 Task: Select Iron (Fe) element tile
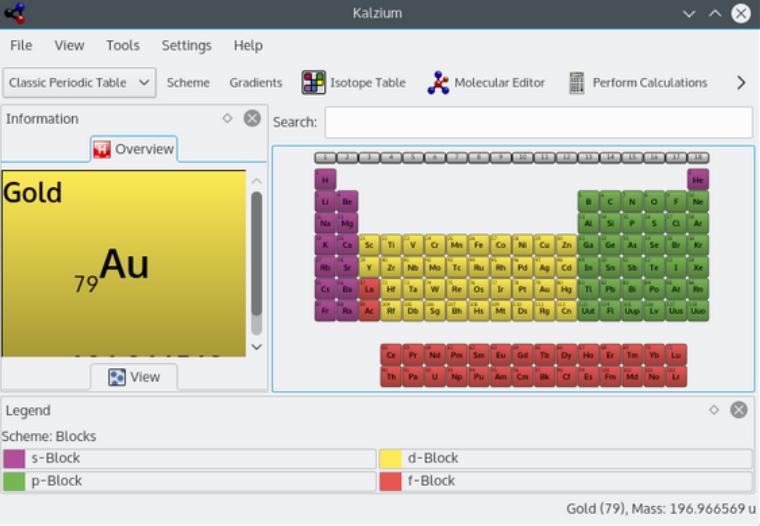coord(479,245)
